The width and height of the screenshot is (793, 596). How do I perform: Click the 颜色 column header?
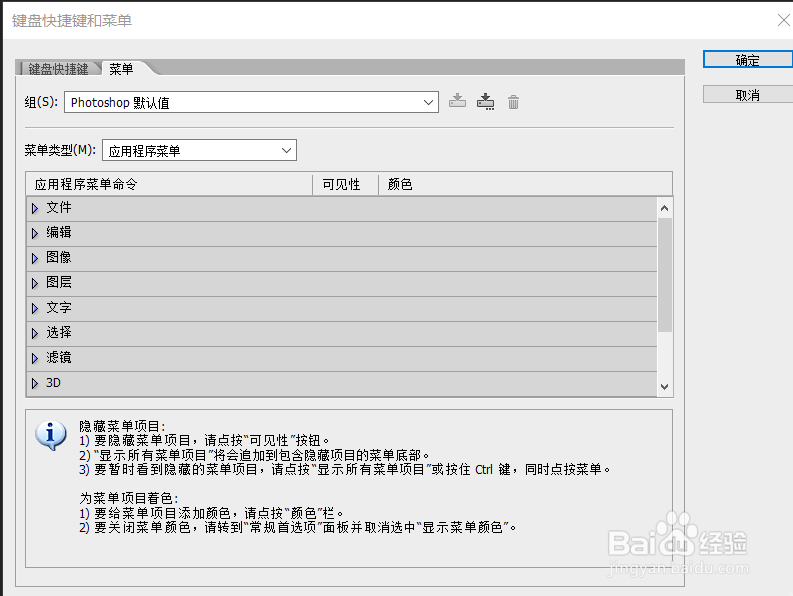click(x=525, y=184)
